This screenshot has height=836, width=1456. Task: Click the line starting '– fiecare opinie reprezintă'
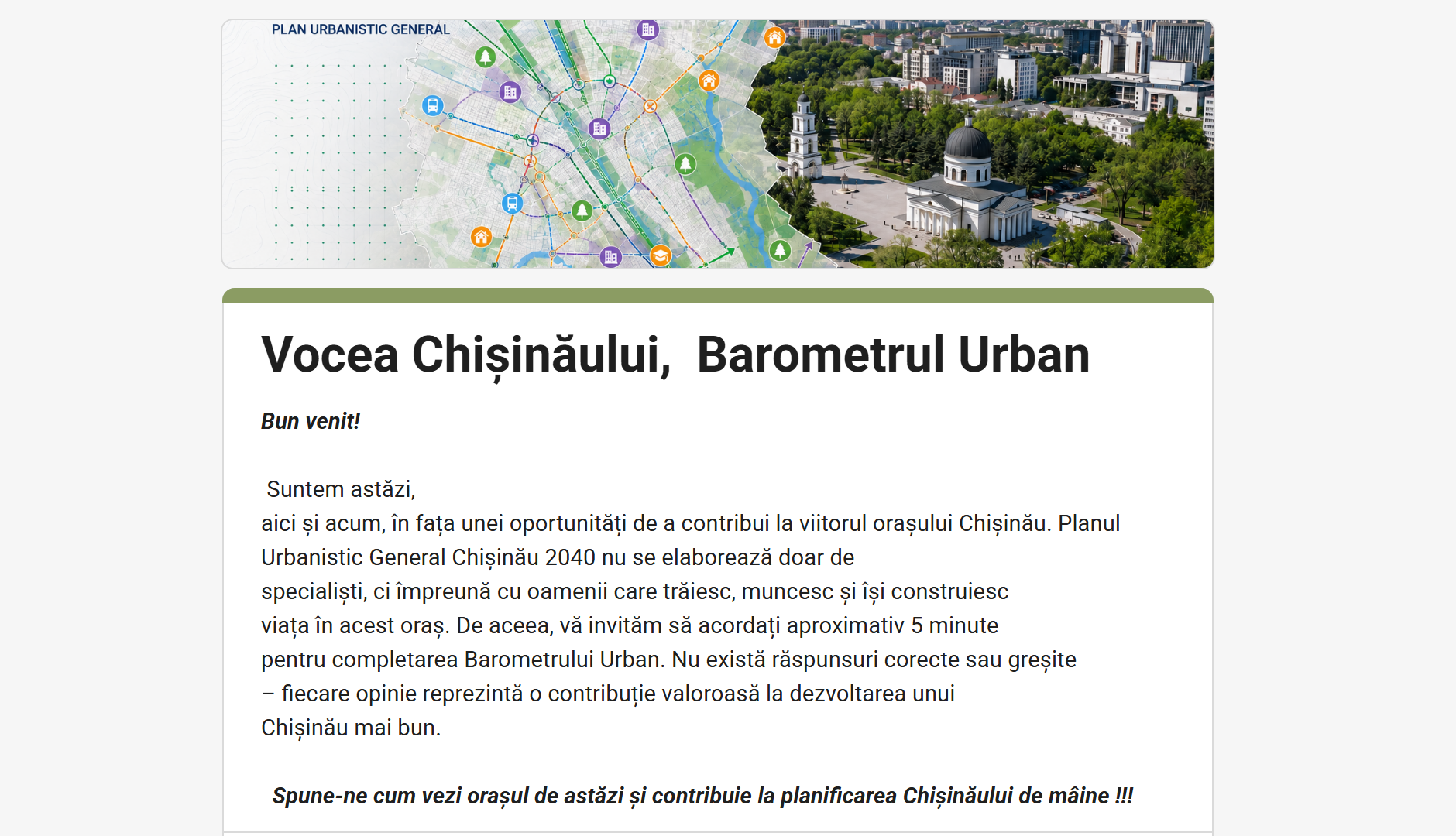(x=608, y=694)
